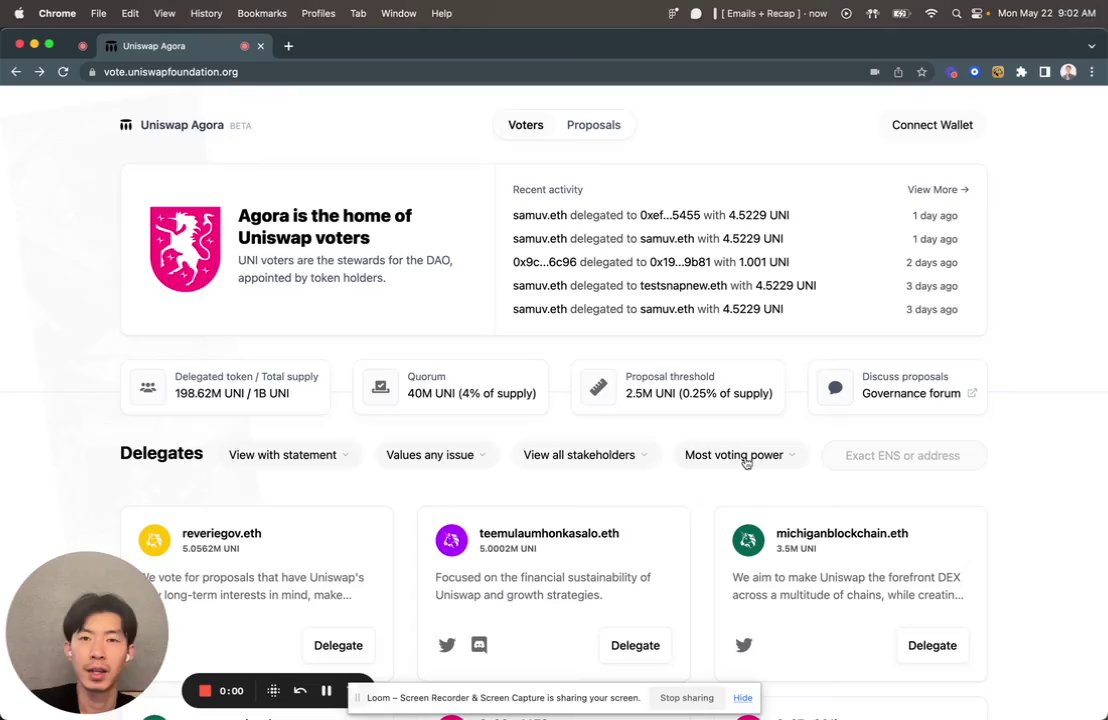The height and width of the screenshot is (720, 1108).
Task: Click the reveriegov.eth yellow avatar
Action: (155, 541)
